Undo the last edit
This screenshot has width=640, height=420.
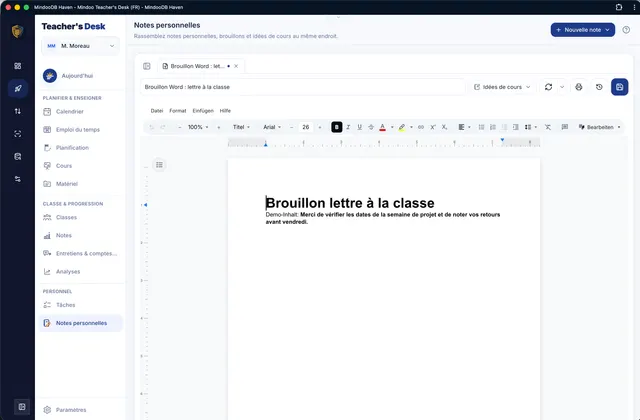pos(151,127)
